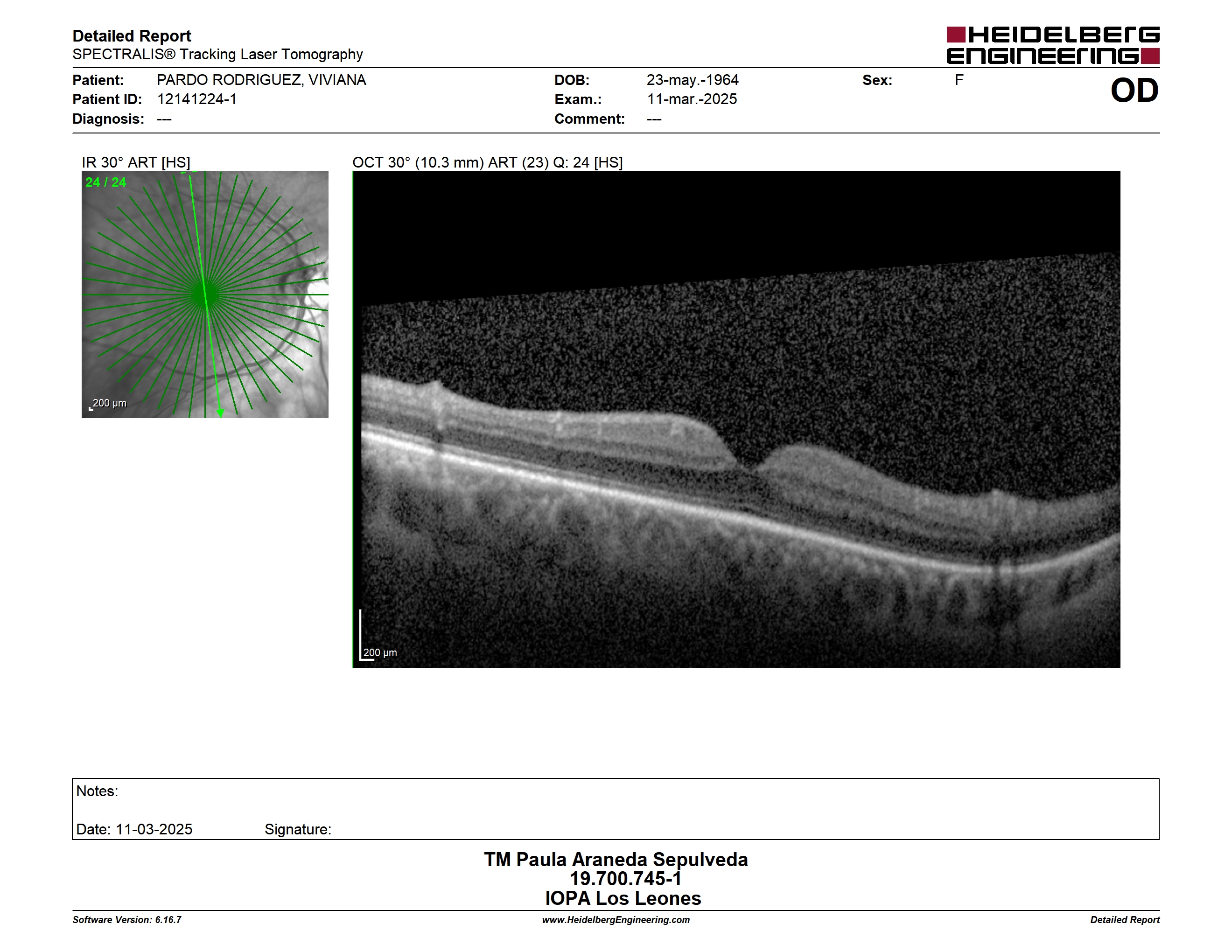Click the Sex value 'F'
Image resolution: width=1232 pixels, height=952 pixels.
959,80
